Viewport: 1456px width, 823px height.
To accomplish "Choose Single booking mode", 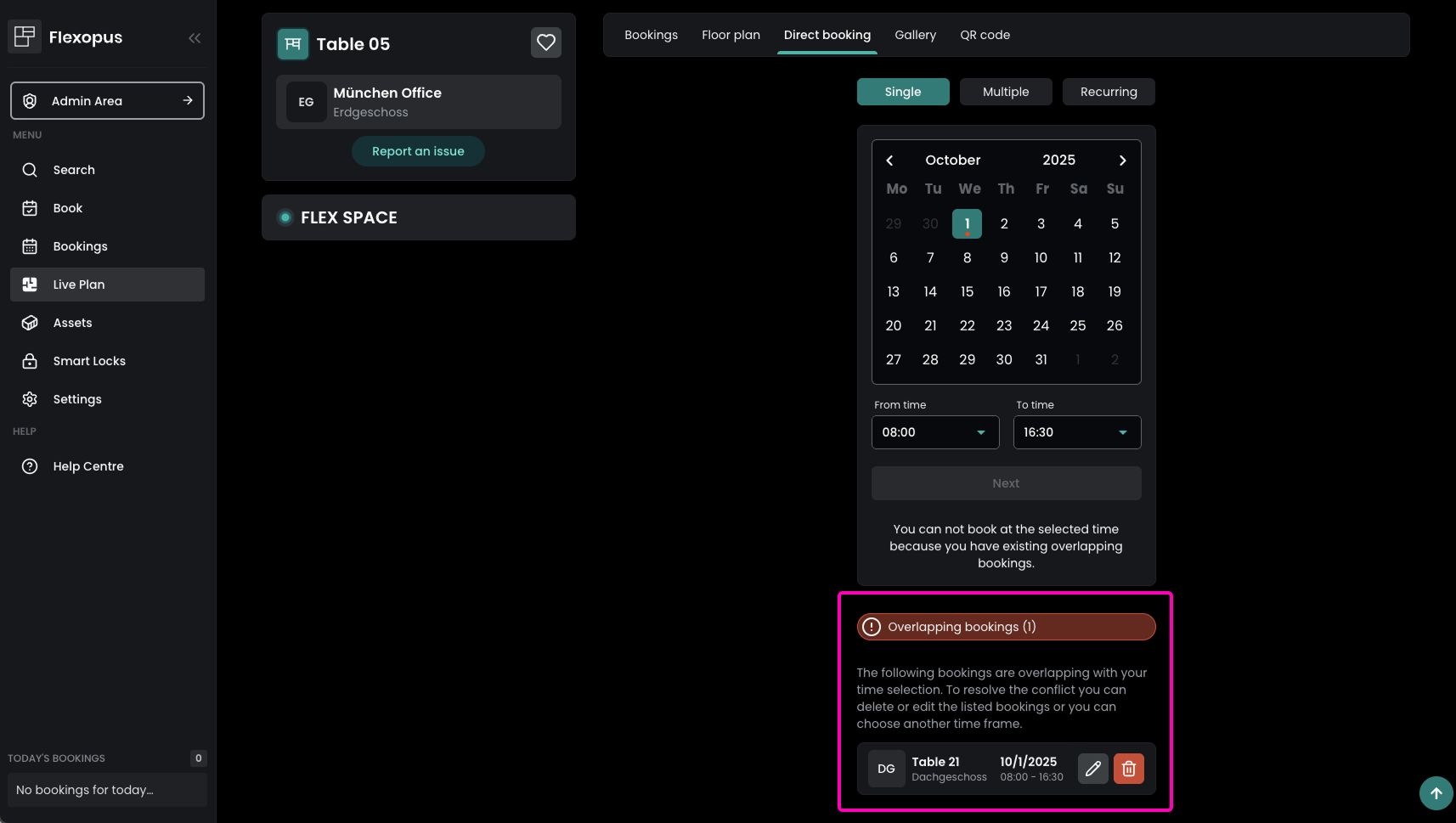I will [902, 92].
